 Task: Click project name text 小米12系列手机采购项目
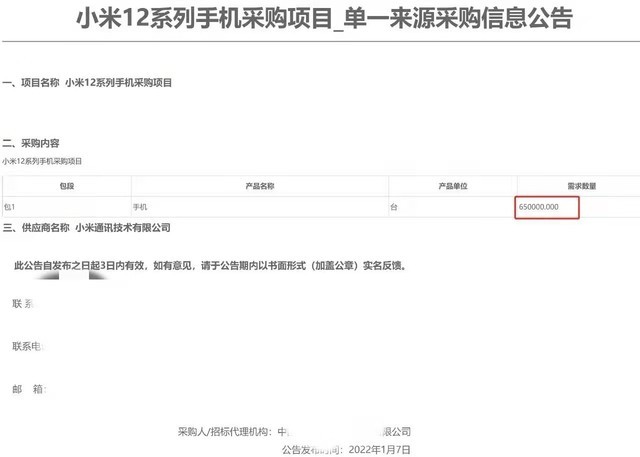[x=118, y=83]
